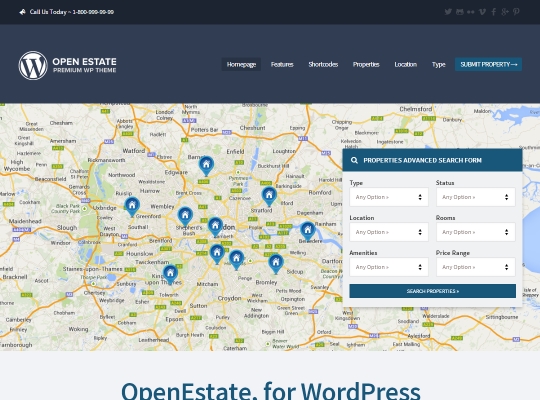Open the Type menu in navigation bar
The image size is (540, 400).
(438, 64)
